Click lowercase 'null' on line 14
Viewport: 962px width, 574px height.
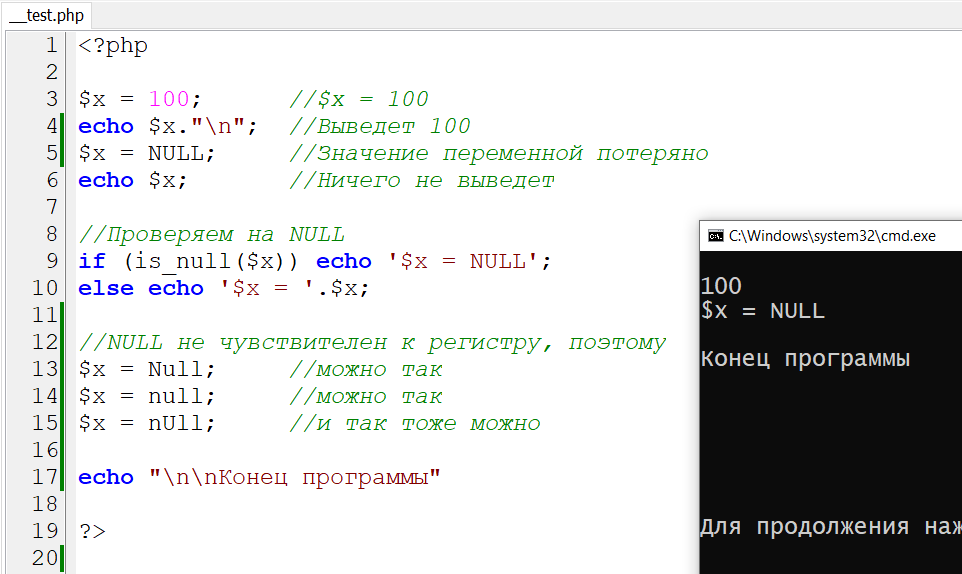click(x=176, y=396)
